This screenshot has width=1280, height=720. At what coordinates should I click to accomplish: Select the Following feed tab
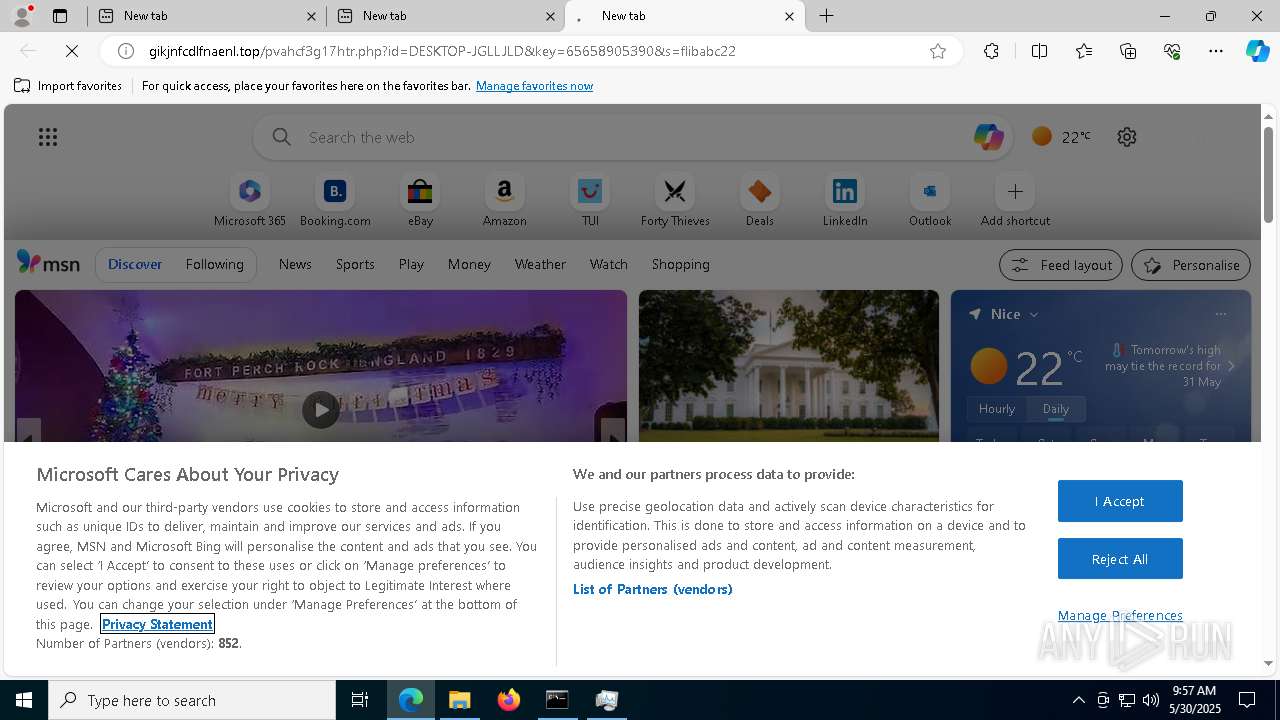(214, 264)
